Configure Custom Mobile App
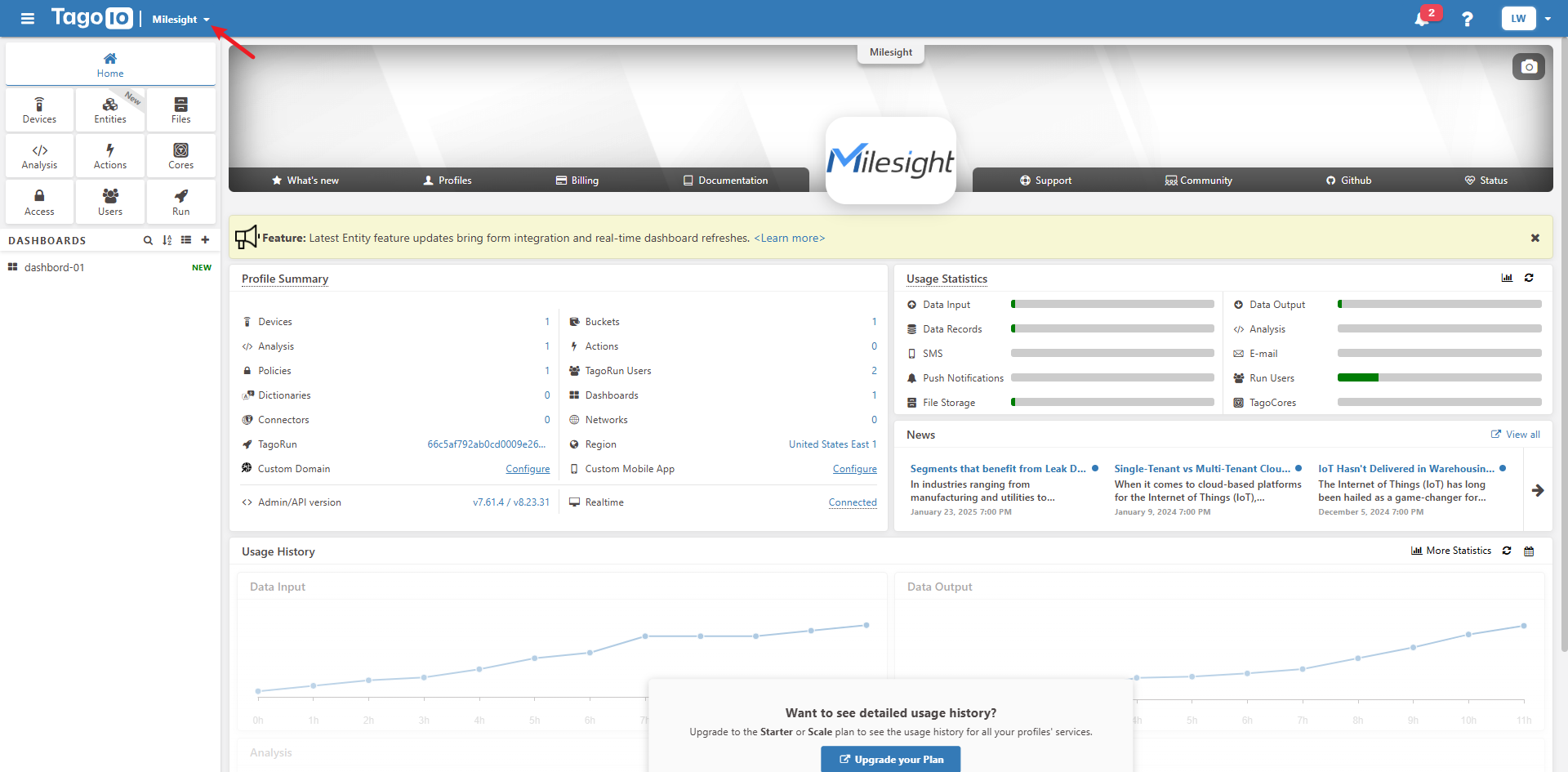This screenshot has height=772, width=1568. click(x=855, y=469)
